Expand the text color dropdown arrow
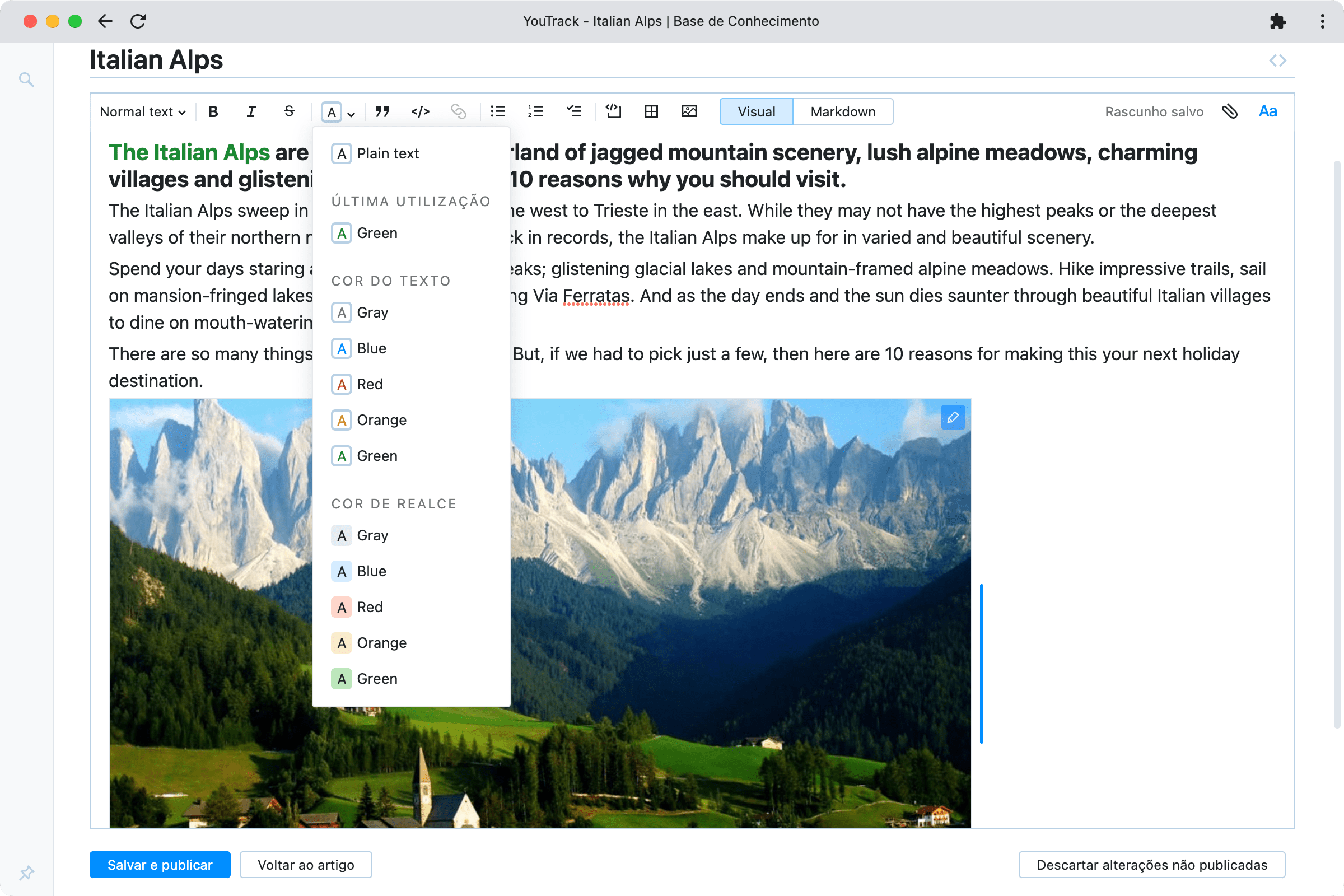 351,113
